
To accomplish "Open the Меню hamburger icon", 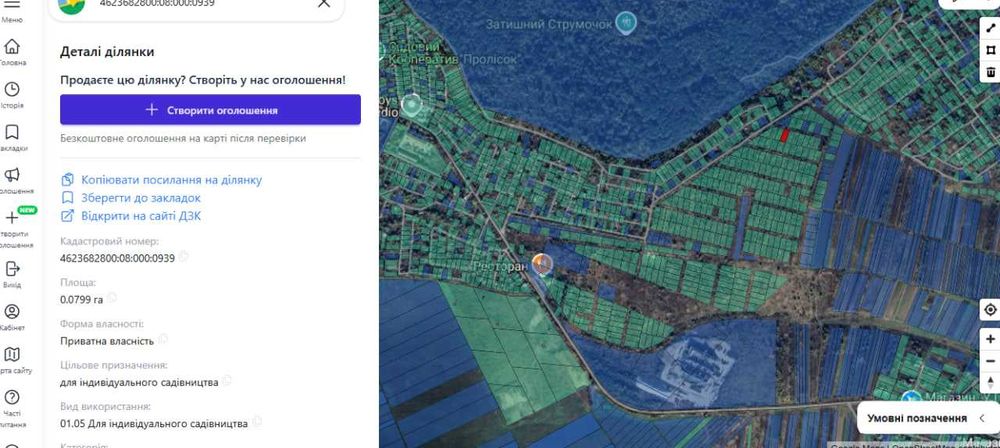I will (x=11, y=5).
